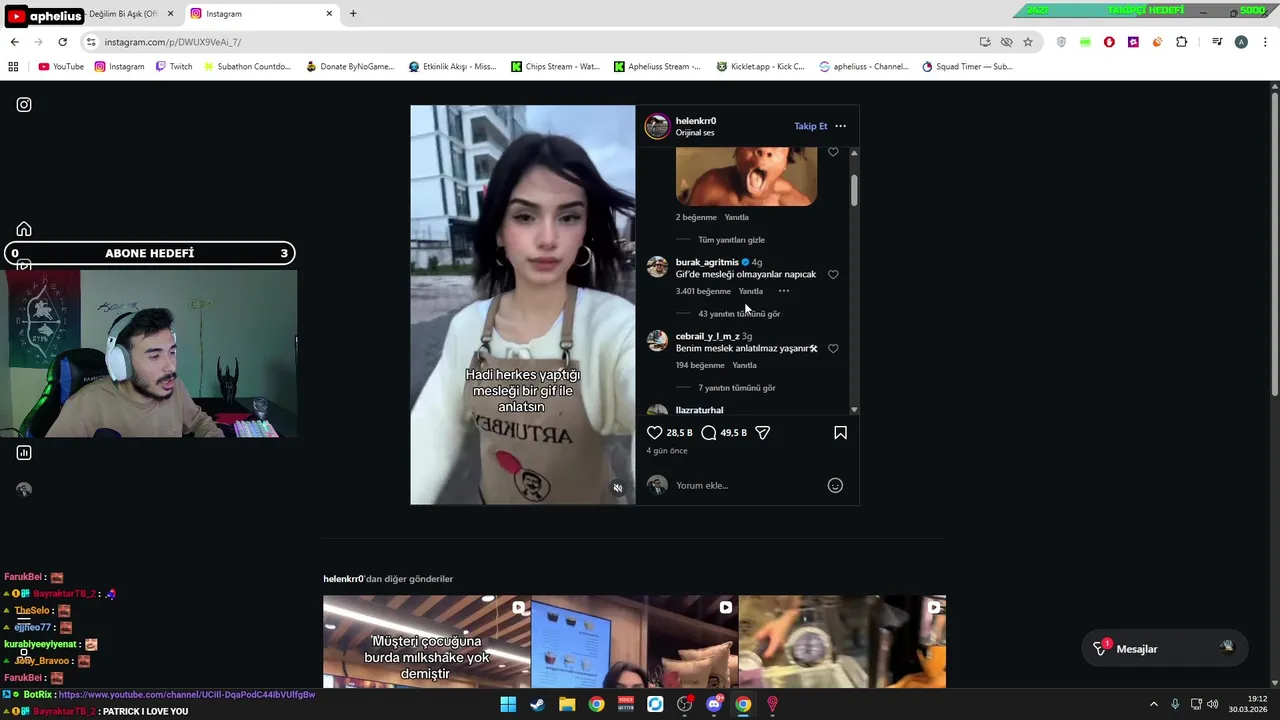The image size is (1280, 720).
Task: Open File Explorer from the taskbar
Action: (x=567, y=704)
